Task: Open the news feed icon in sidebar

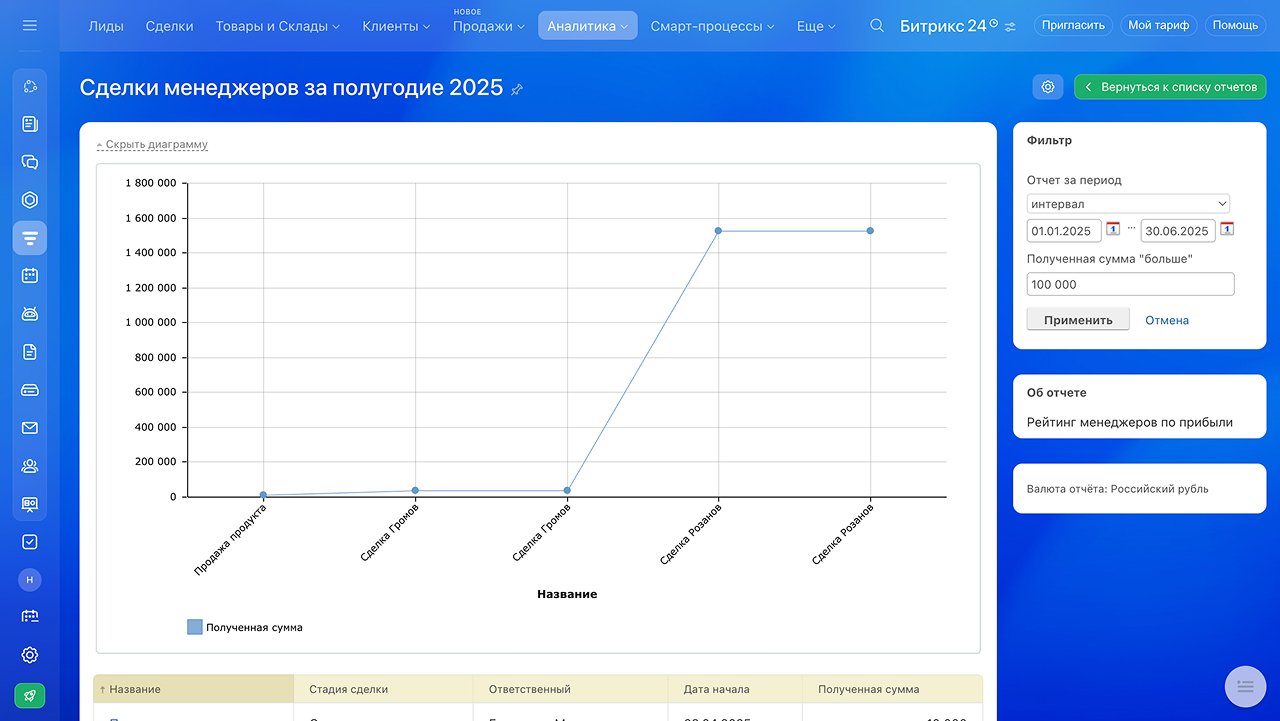Action: (30, 124)
